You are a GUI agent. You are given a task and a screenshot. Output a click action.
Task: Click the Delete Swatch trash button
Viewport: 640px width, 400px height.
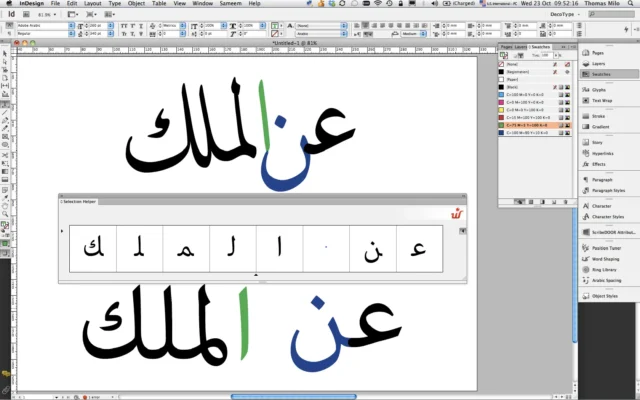(x=565, y=202)
